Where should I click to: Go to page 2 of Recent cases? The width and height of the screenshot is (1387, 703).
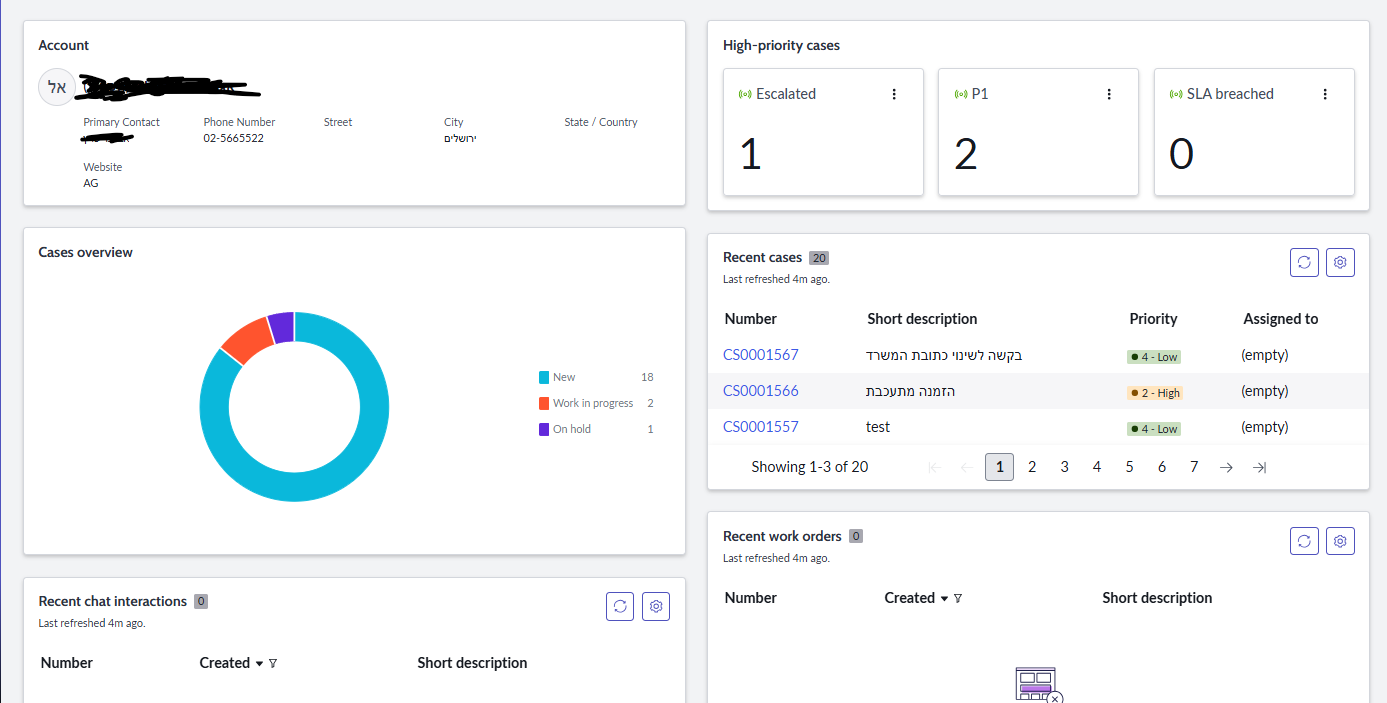pyautogui.click(x=1032, y=467)
